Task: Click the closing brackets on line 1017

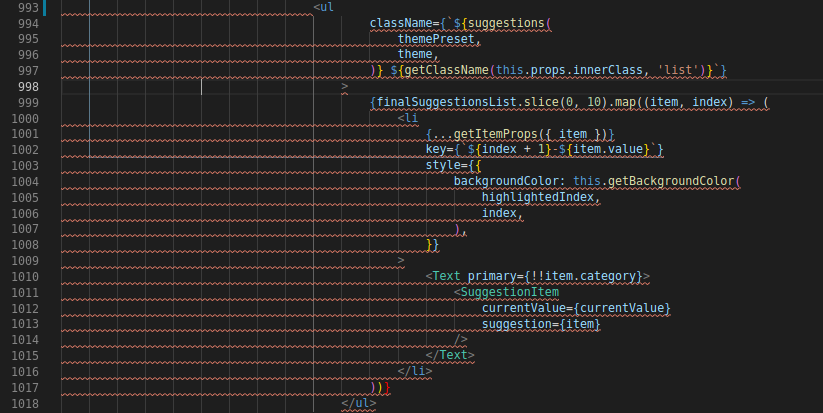Action: (x=381, y=387)
